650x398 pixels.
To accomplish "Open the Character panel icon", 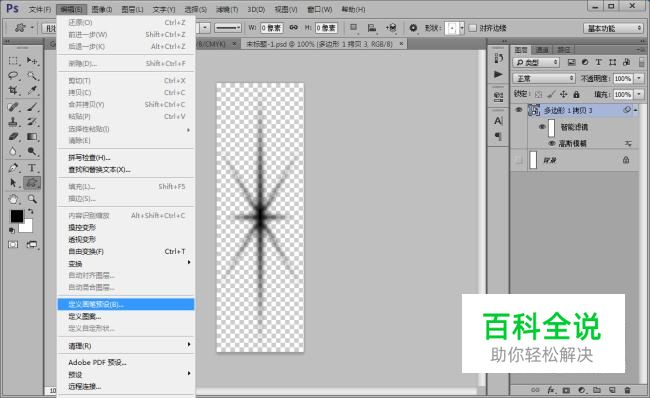I will [x=498, y=121].
